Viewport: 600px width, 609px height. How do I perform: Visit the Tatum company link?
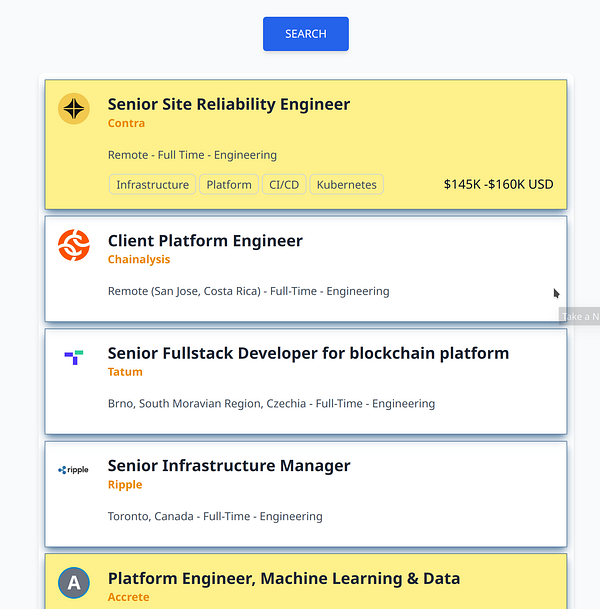coord(125,372)
